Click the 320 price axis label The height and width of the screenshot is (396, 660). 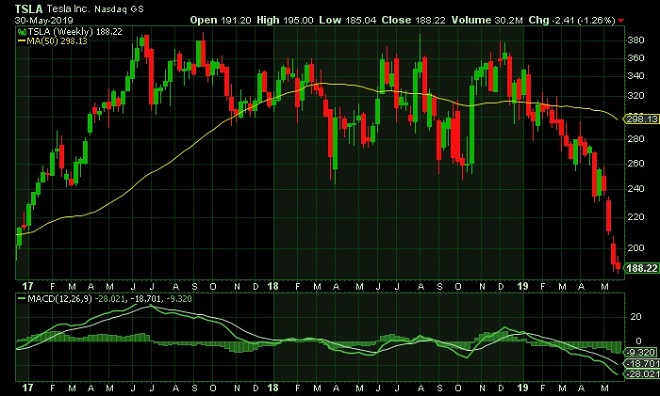pos(636,96)
